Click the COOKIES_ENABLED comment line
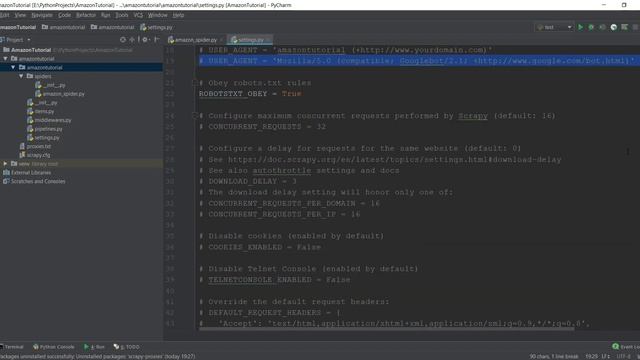Image resolution: width=640 pixels, height=360 pixels. [260, 247]
